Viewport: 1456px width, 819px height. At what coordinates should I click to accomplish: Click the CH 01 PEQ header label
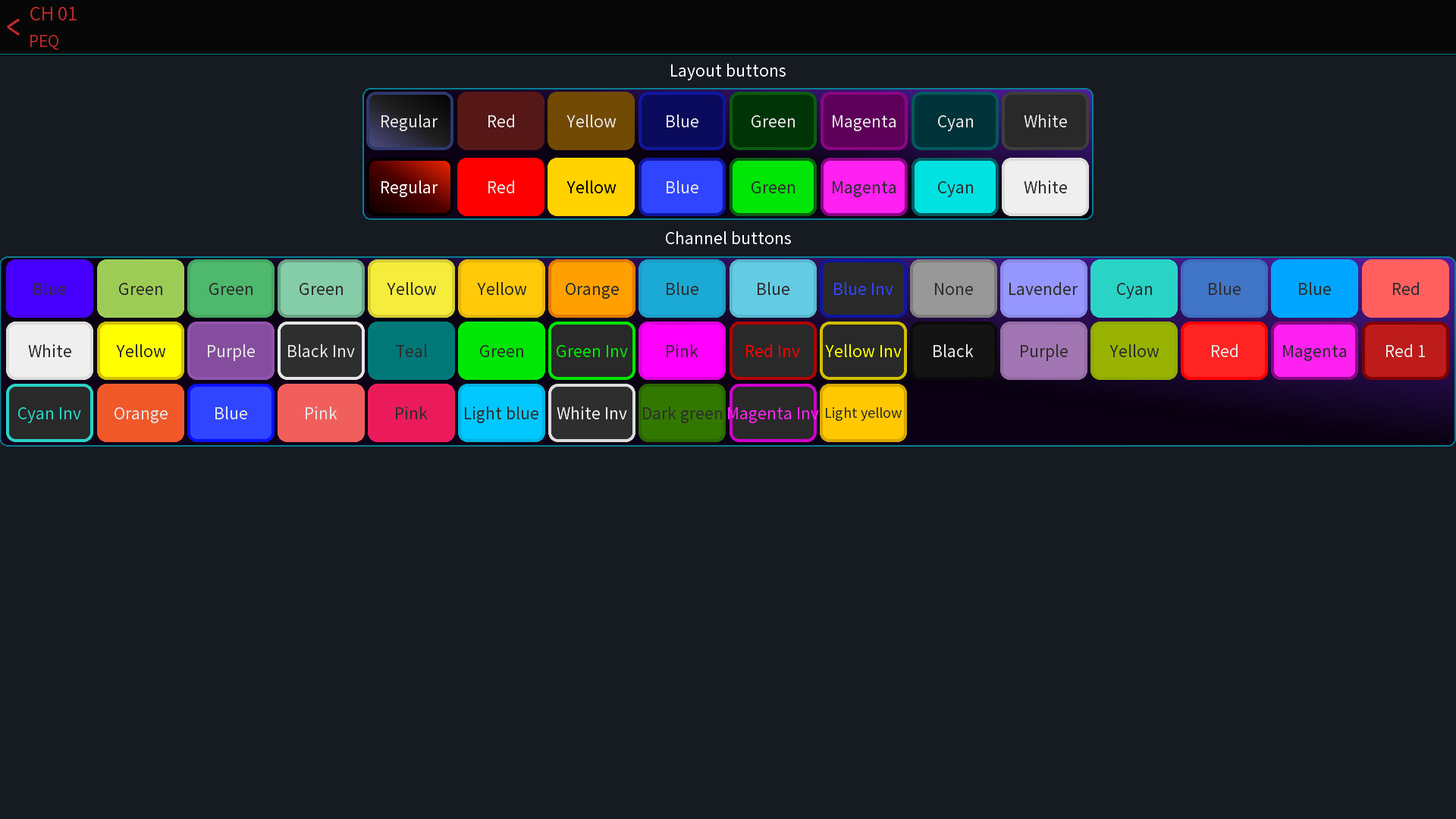[x=53, y=27]
